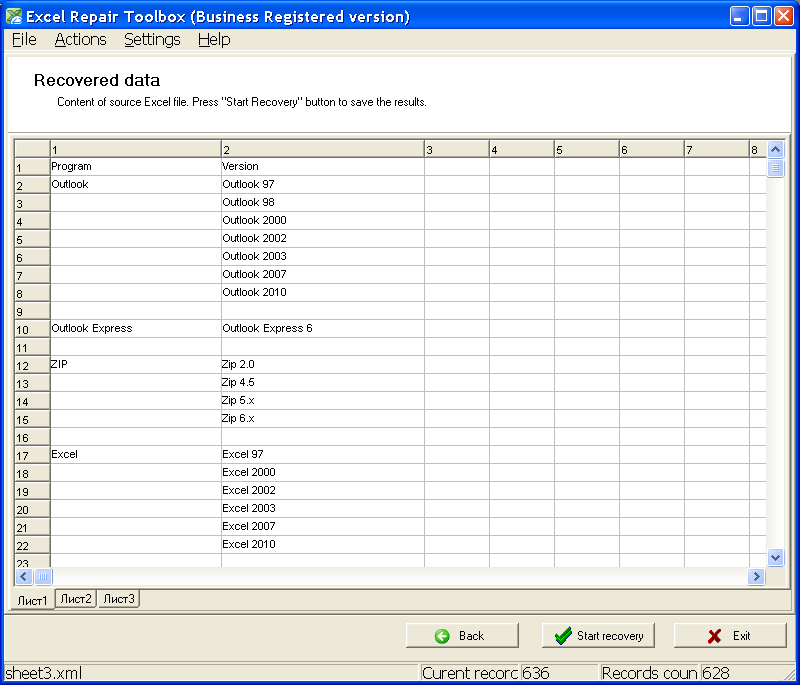Click the 'Program' cell
This screenshot has width=800, height=685.
[135, 166]
